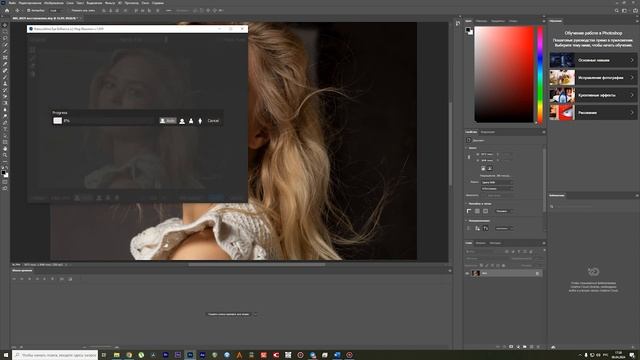
Task: Open the Цвета RGB mode dropdown
Action: point(497,182)
